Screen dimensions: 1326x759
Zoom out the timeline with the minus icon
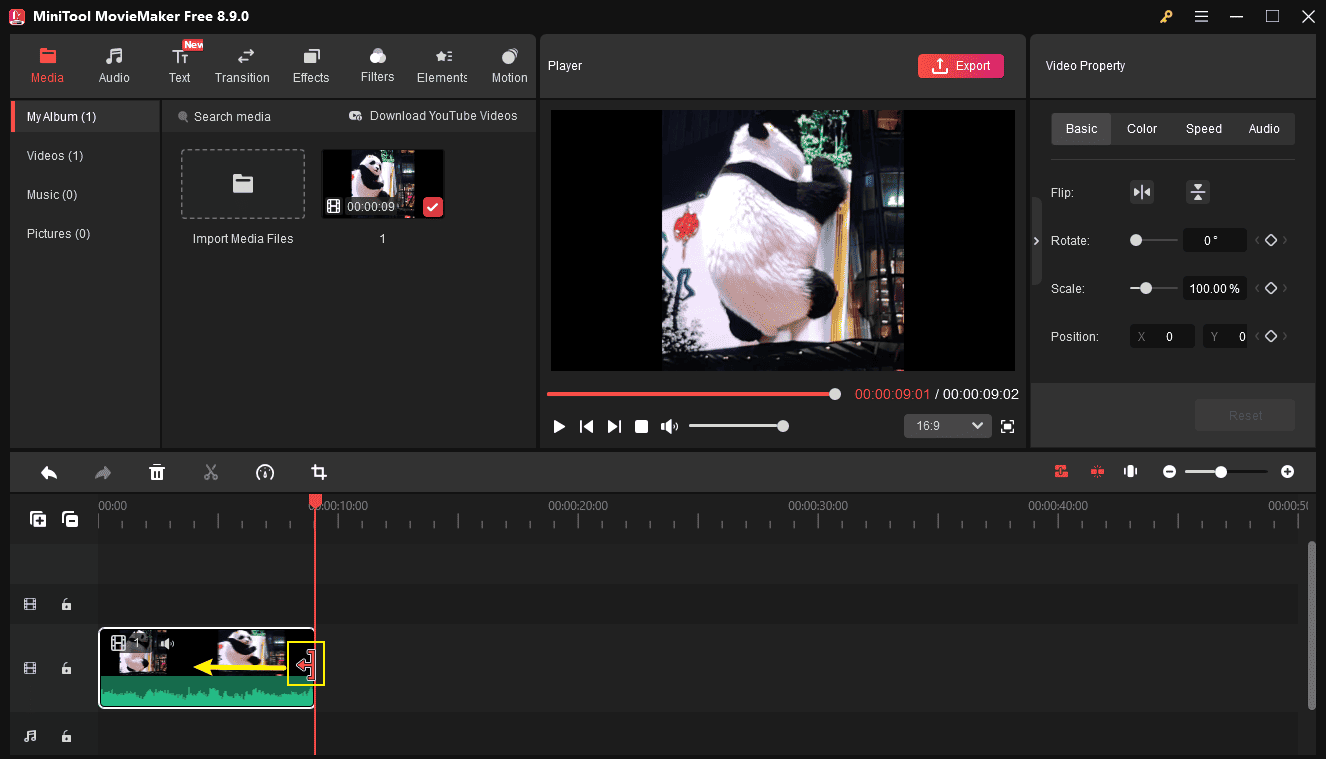1169,472
